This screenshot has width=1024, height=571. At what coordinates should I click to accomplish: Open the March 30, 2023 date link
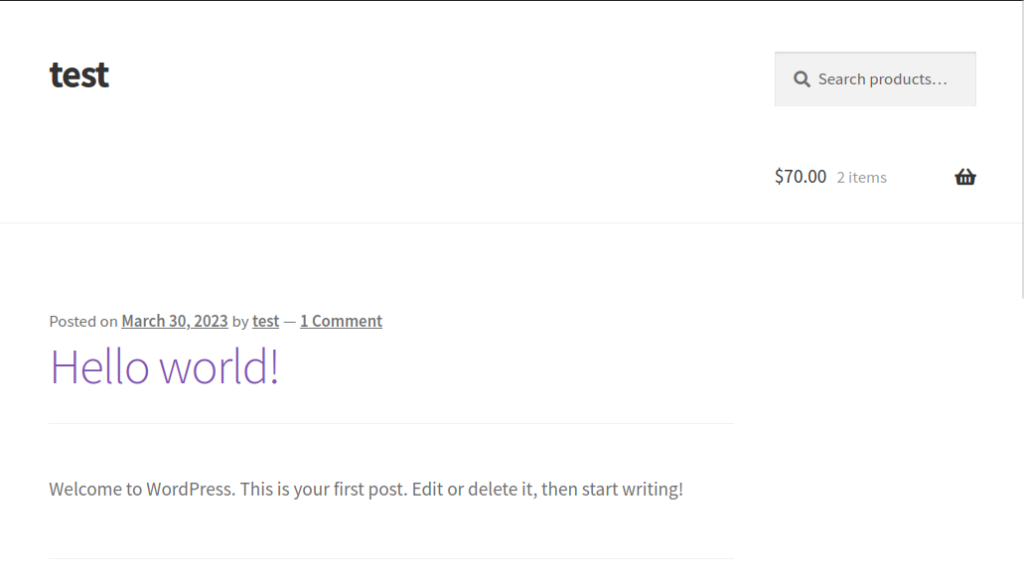[174, 321]
